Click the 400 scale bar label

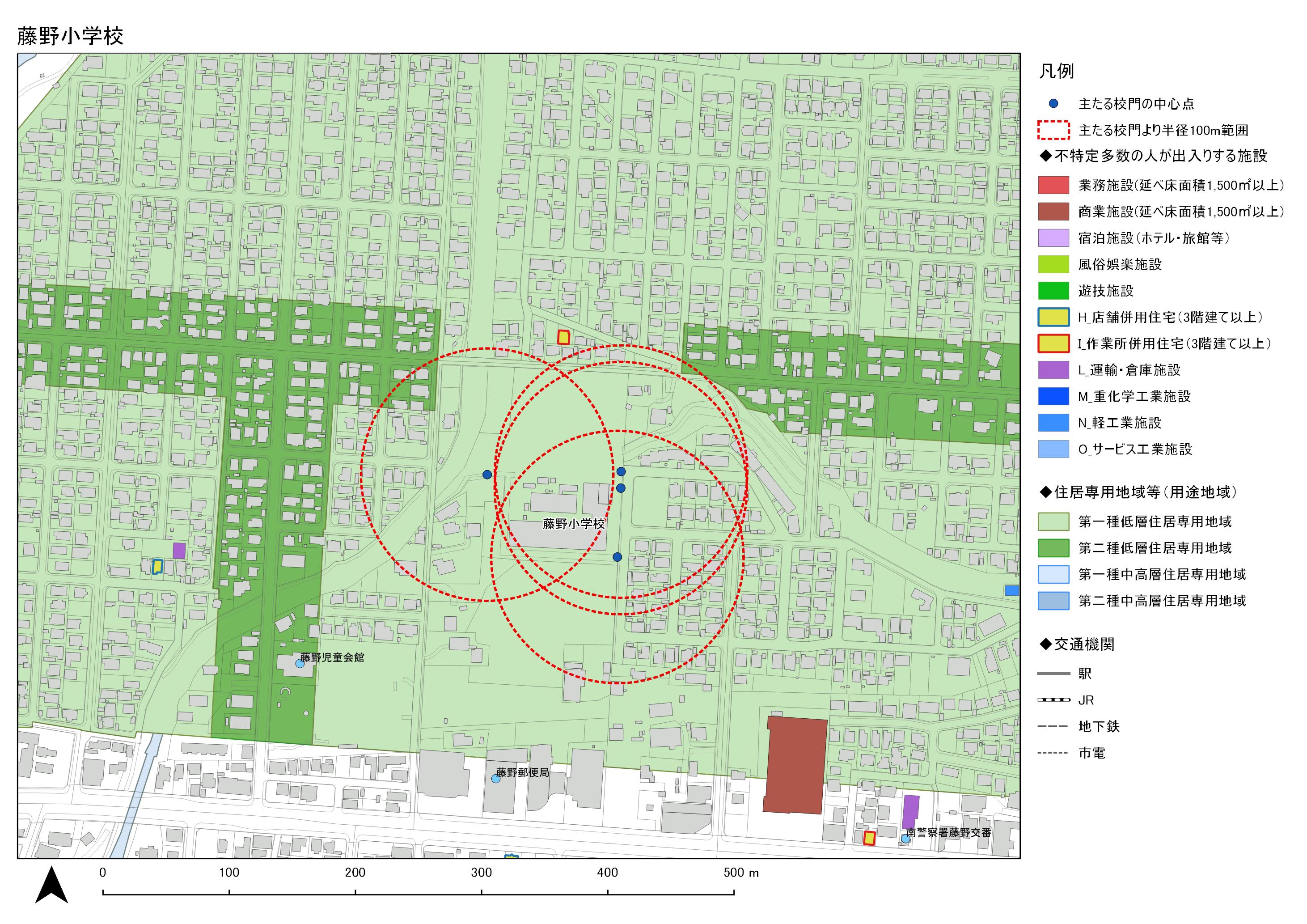coord(607,872)
